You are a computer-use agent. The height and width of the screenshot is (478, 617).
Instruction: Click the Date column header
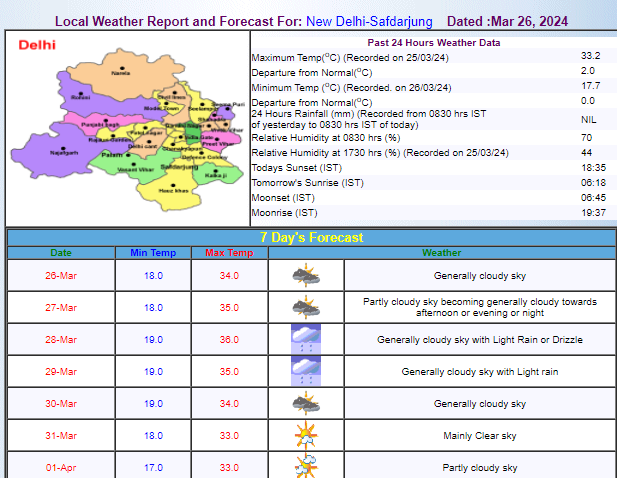61,253
